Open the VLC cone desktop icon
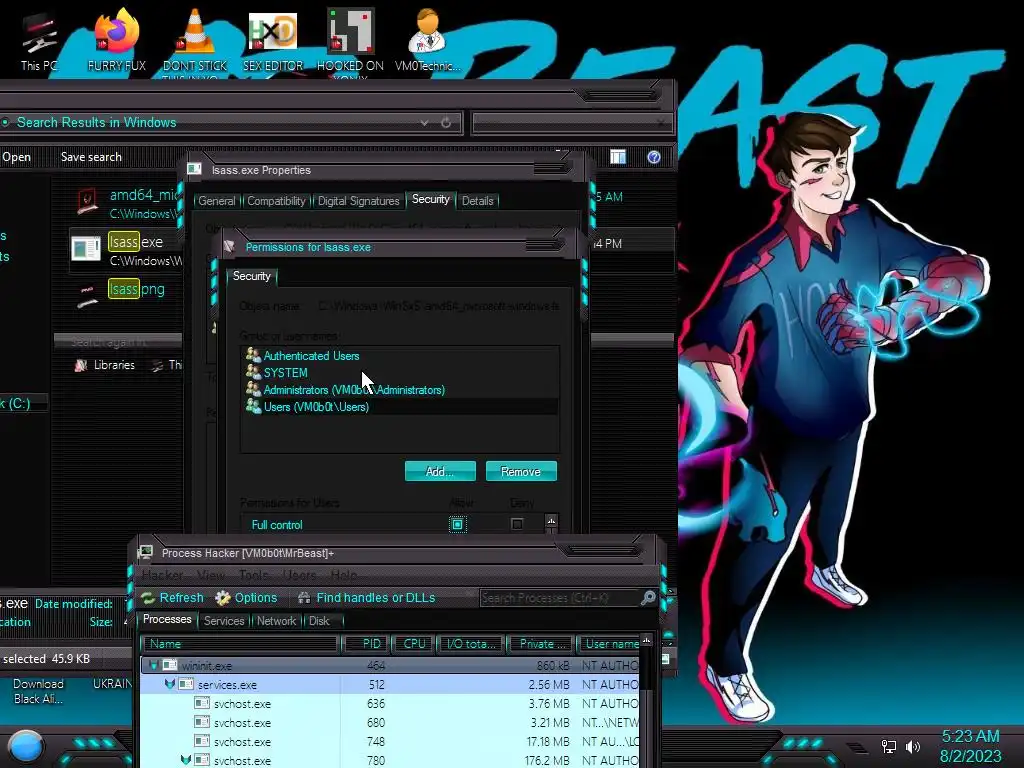The width and height of the screenshot is (1024, 768). [195, 31]
